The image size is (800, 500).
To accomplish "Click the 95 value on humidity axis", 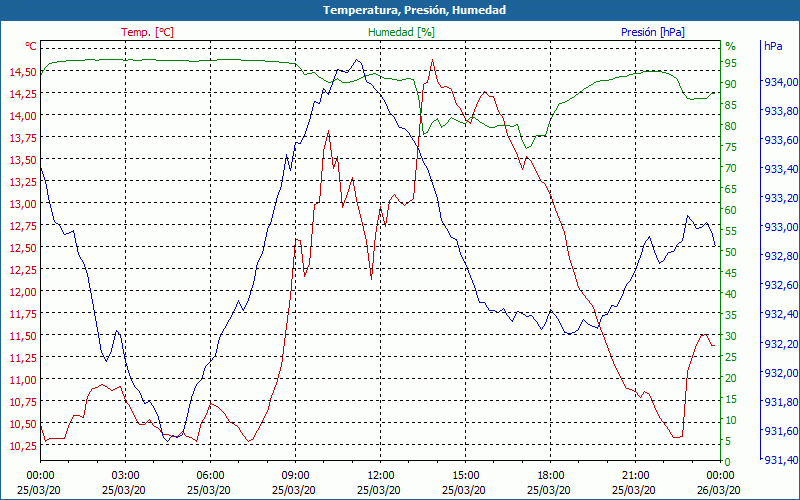I will pos(731,63).
